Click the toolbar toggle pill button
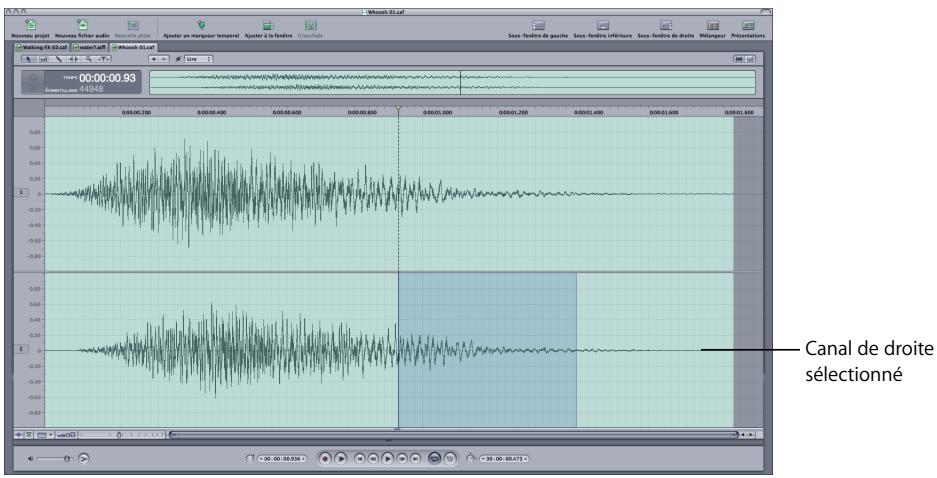The height and width of the screenshot is (478, 937). (765, 11)
